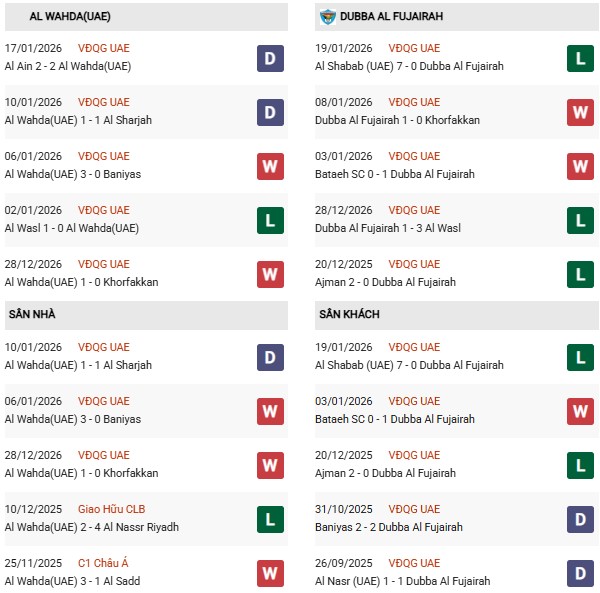Screen dimensions: 600x593
Task: Open the Al Ain 2 - 2 Al Wahda match
Action: tap(68, 66)
